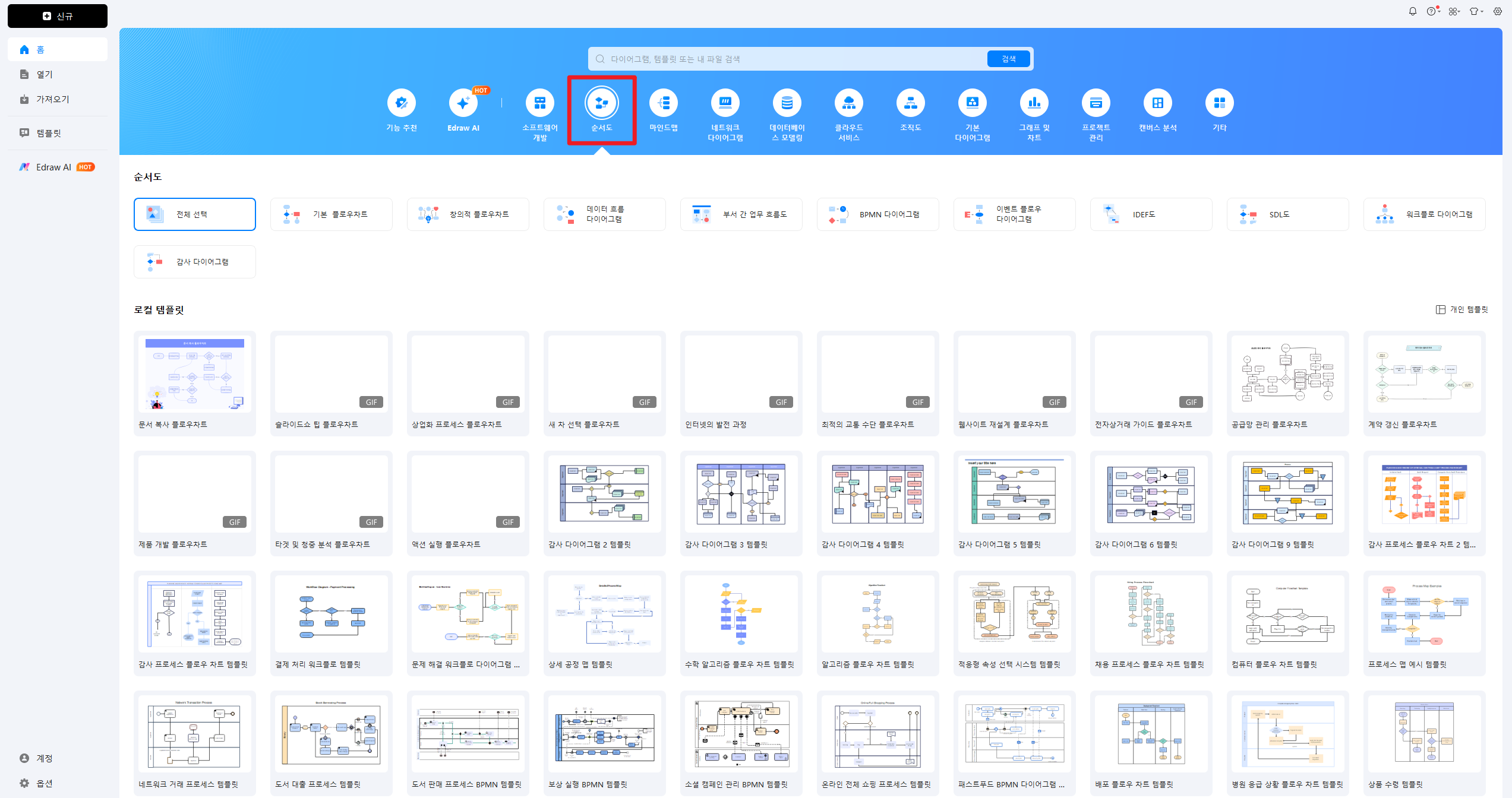Choose the BPMN 다이어그램 filter option
1512x798 pixels.
point(877,214)
